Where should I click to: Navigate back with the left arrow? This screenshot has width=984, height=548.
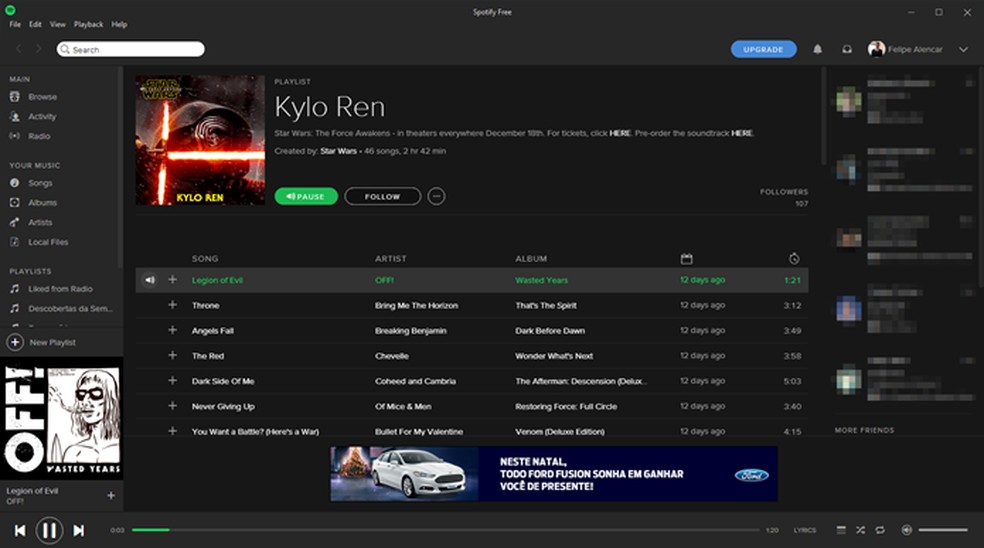pyautogui.click(x=19, y=49)
